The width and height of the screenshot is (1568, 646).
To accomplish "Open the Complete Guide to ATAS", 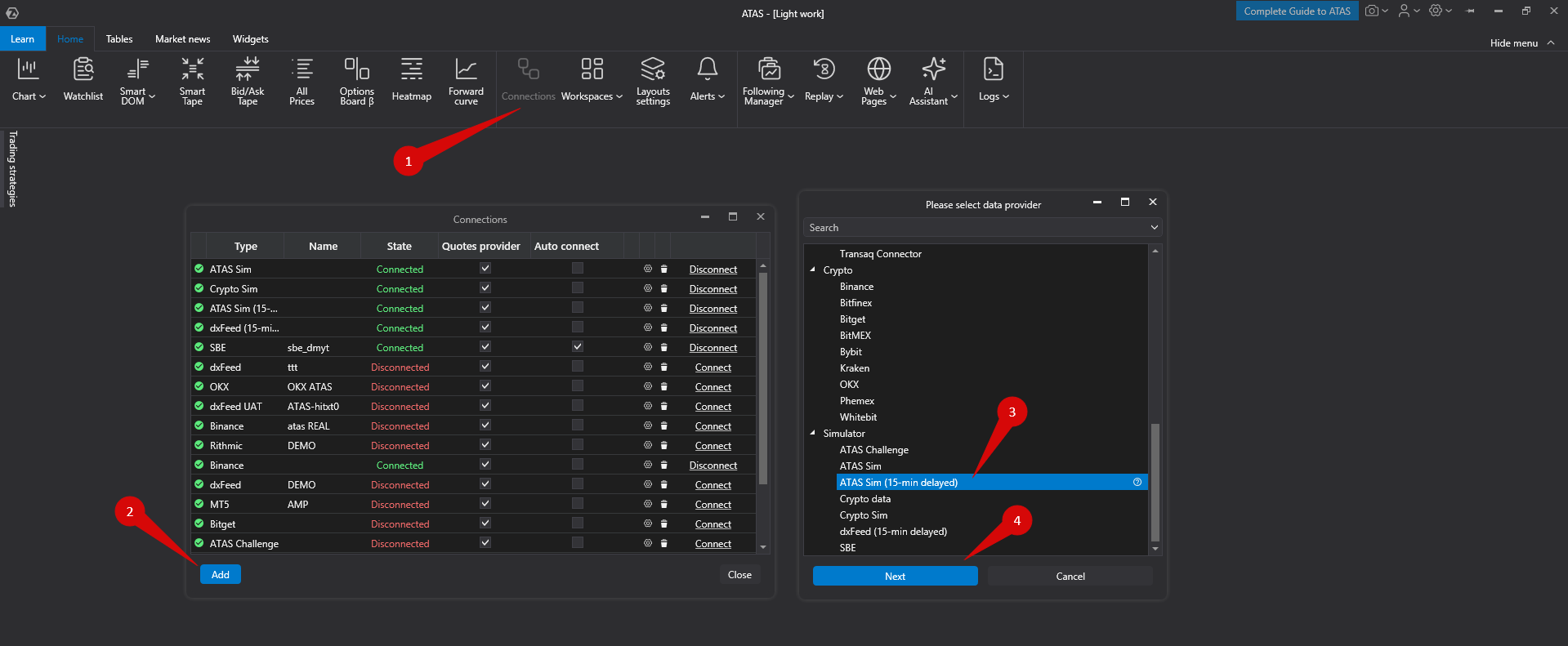I will [x=1298, y=11].
